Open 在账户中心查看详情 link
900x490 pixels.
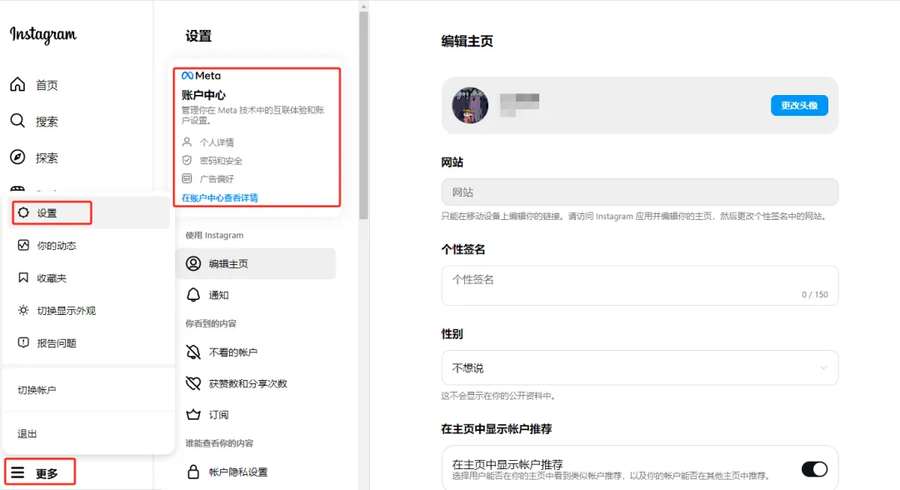point(219,198)
